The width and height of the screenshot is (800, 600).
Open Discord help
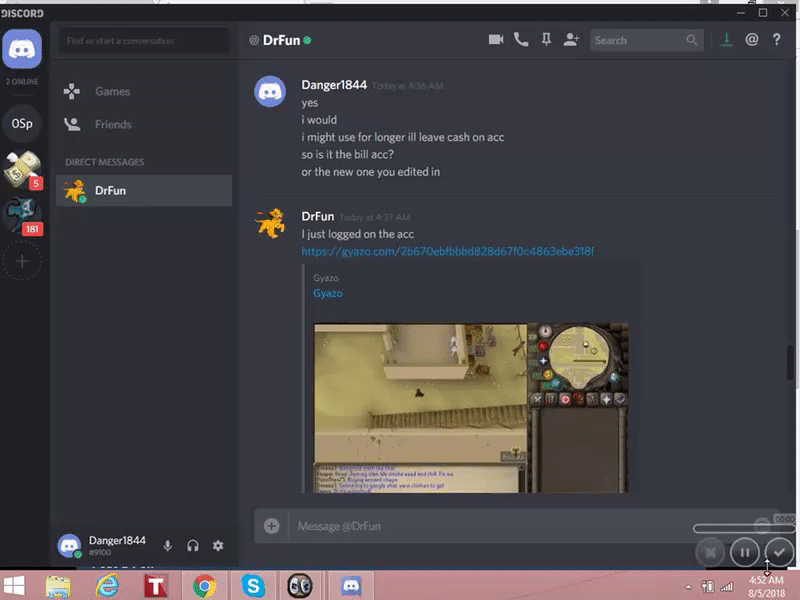[x=777, y=40]
